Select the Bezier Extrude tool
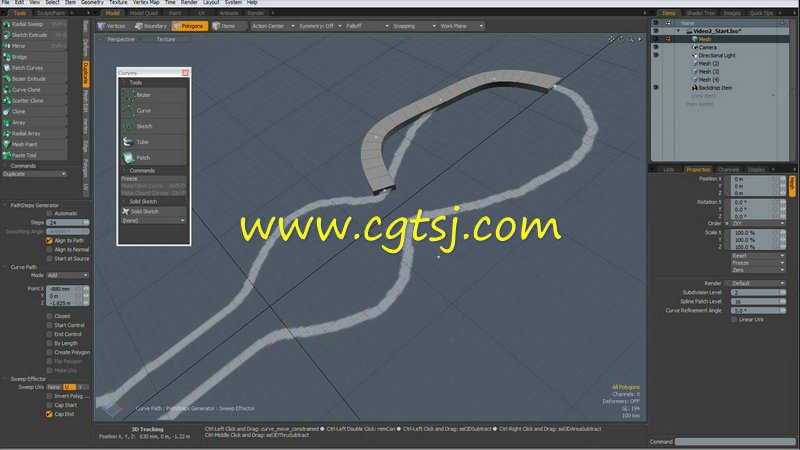Image resolution: width=800 pixels, height=450 pixels. click(34, 79)
